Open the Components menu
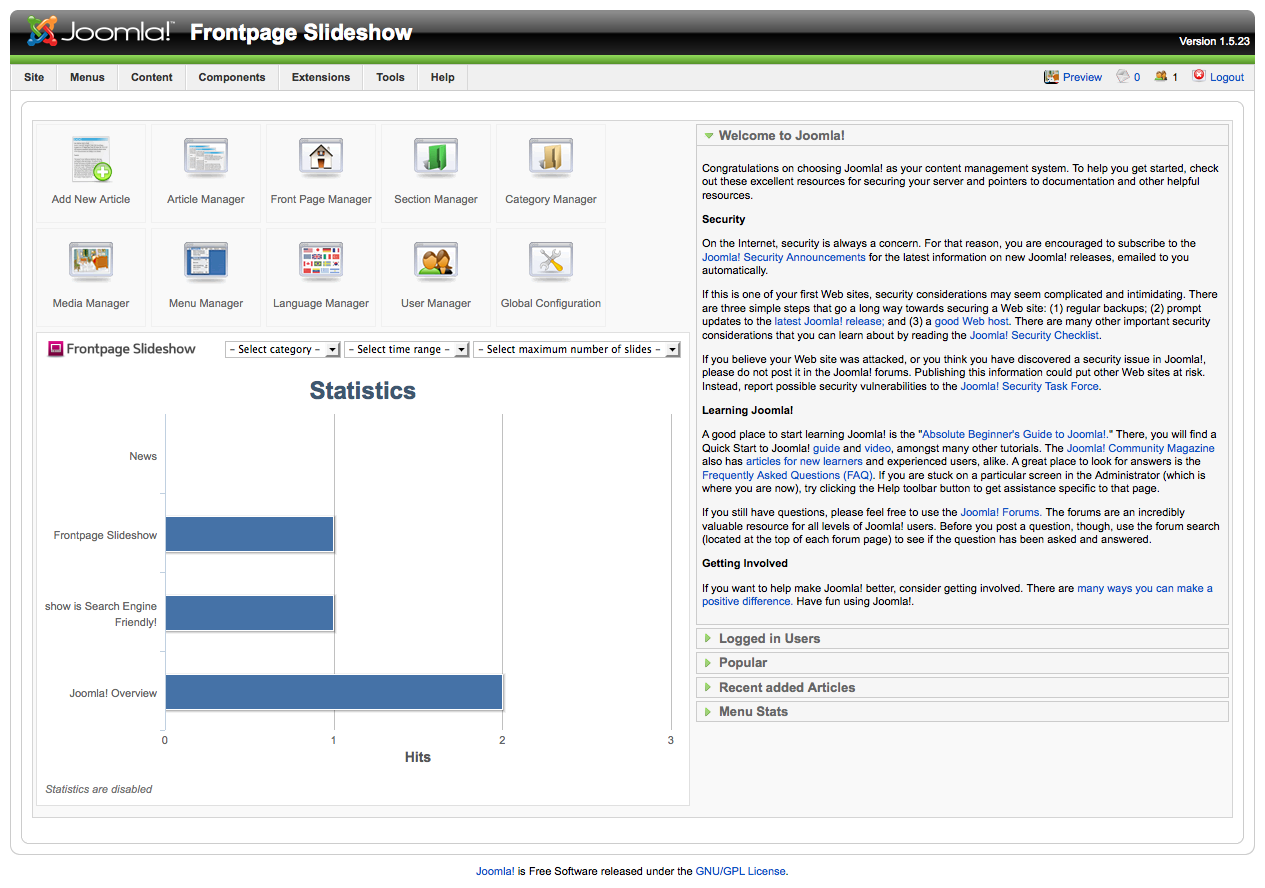Viewport: 1265px width, 888px height. coord(232,77)
